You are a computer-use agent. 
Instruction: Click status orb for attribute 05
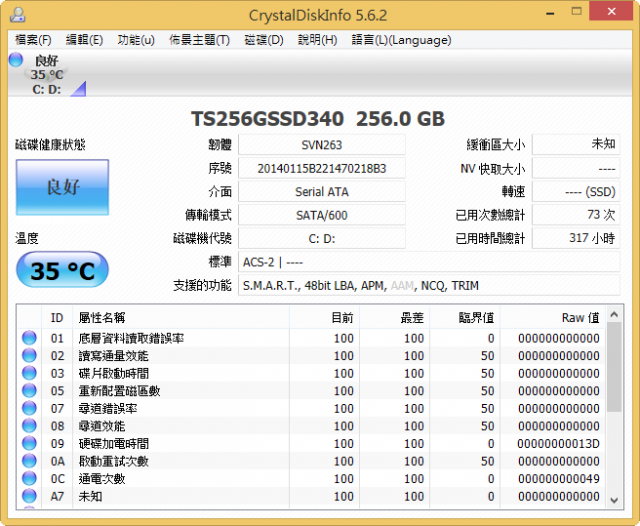click(29, 391)
